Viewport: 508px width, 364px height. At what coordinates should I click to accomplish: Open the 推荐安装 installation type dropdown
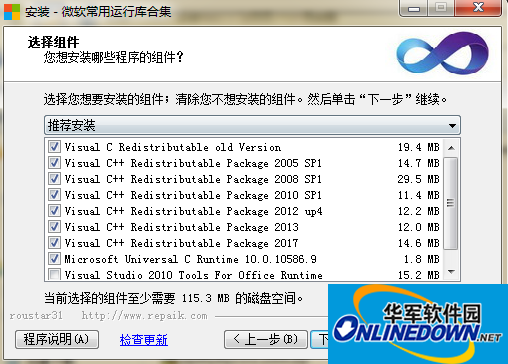(252, 126)
